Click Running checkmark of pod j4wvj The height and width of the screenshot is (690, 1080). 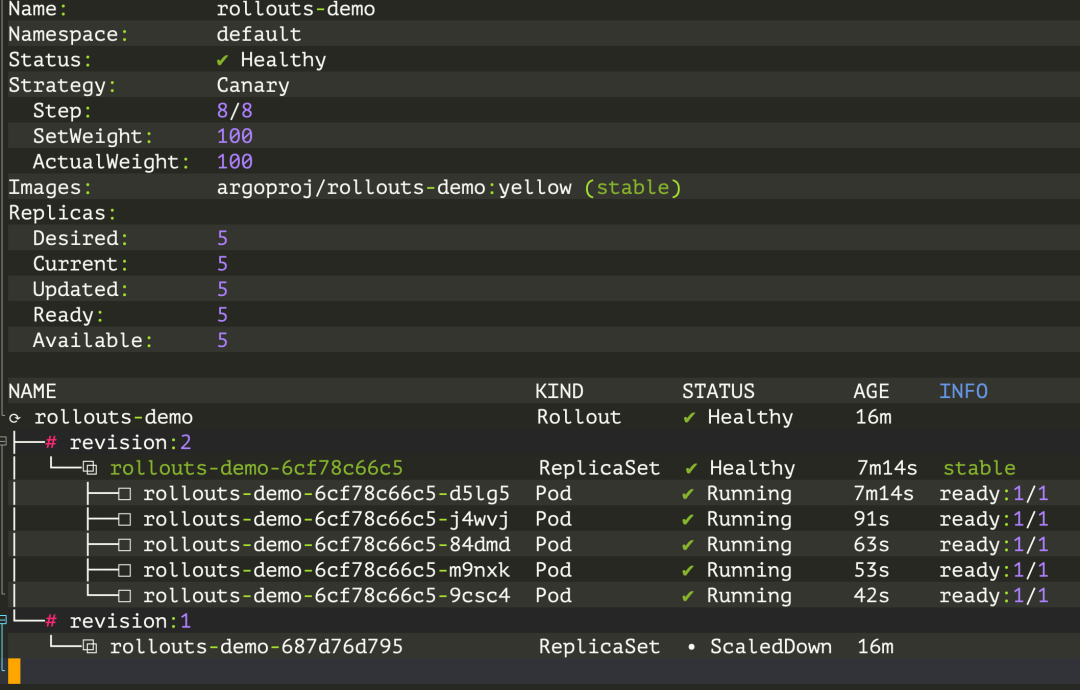tap(687, 520)
